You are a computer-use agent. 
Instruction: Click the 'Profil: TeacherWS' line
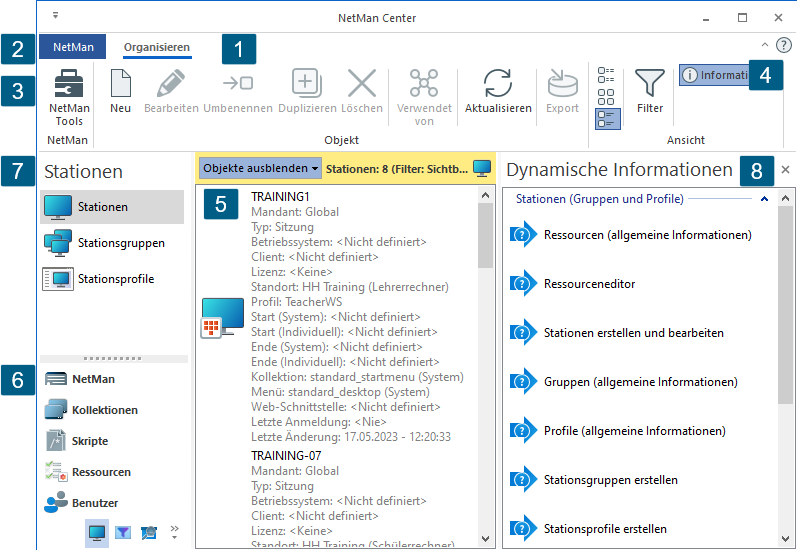[296, 302]
